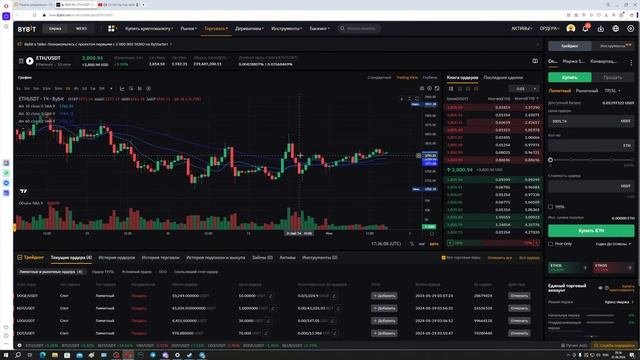Open the notifications bell
The image size is (640, 360).
pos(585,29)
